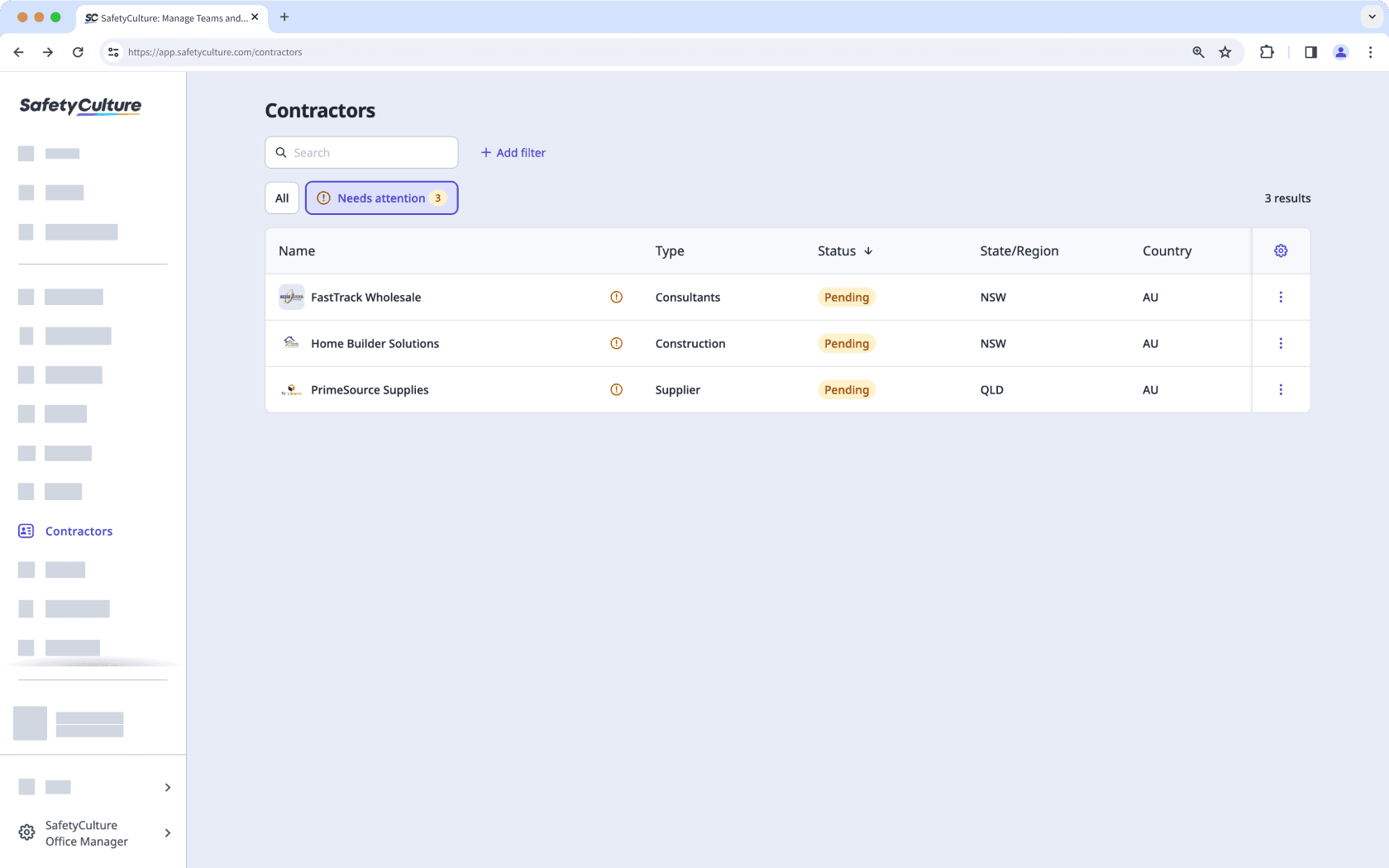
Task: Click the Add filter button
Action: [513, 152]
